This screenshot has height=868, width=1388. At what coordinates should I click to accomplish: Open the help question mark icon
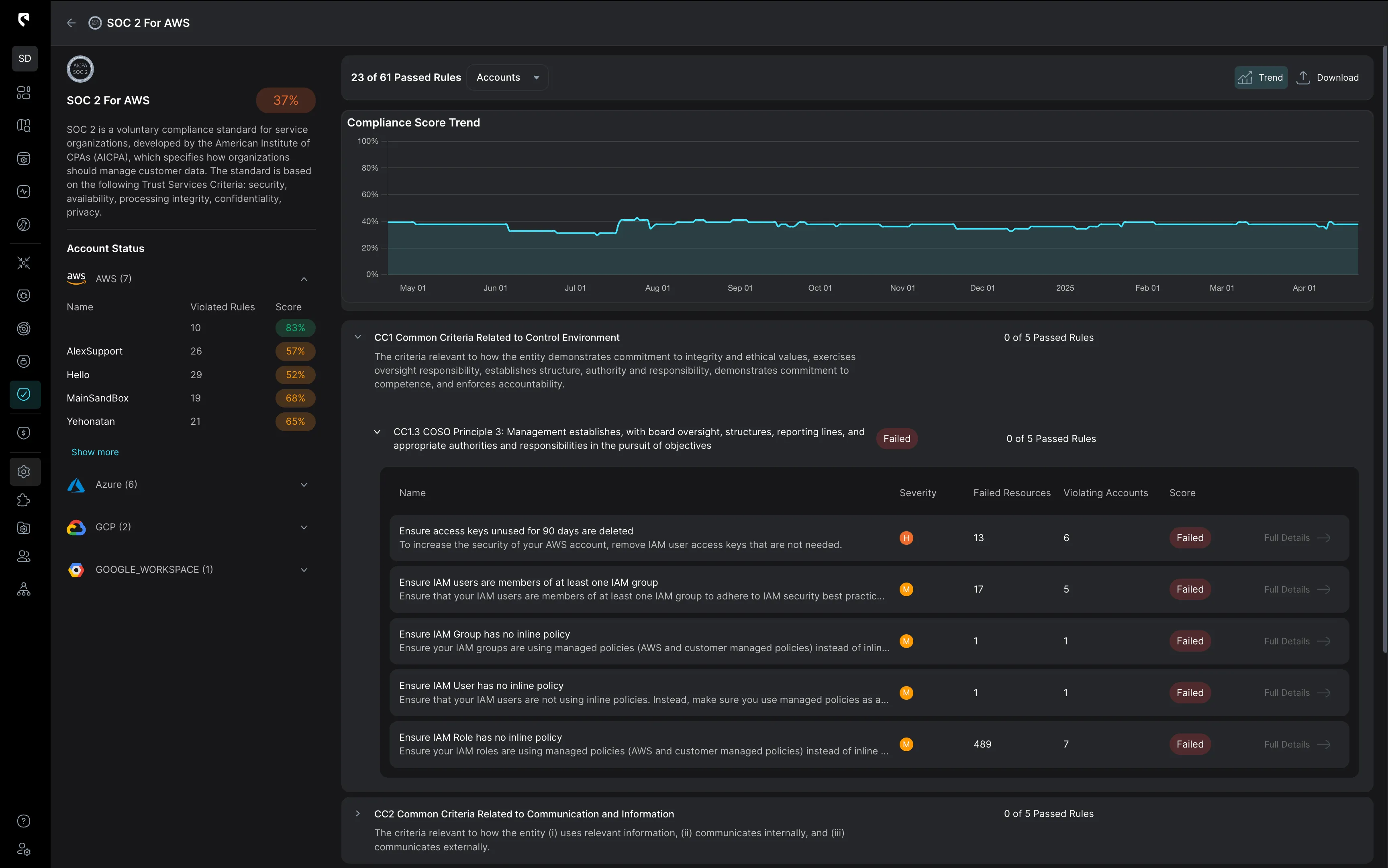tap(24, 821)
